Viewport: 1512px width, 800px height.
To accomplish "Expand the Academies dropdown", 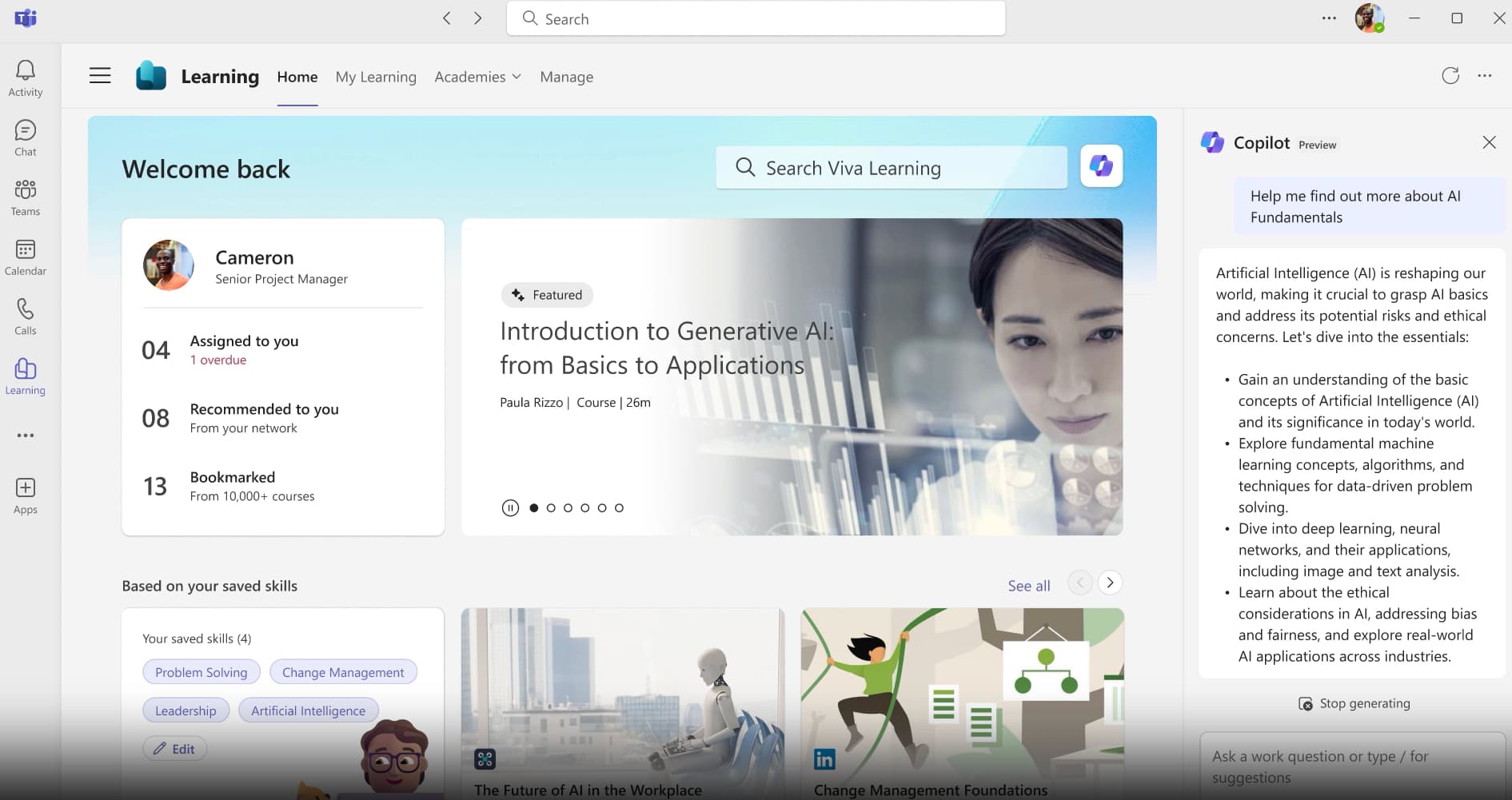I will [477, 77].
